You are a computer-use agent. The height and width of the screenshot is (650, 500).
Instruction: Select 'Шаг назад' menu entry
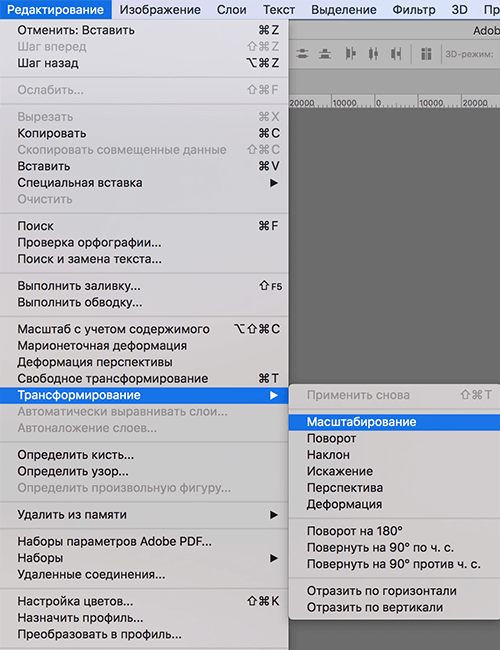pos(144,63)
